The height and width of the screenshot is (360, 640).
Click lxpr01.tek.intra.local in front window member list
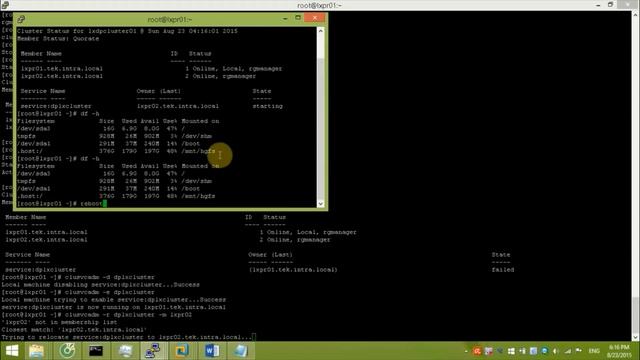(62, 69)
